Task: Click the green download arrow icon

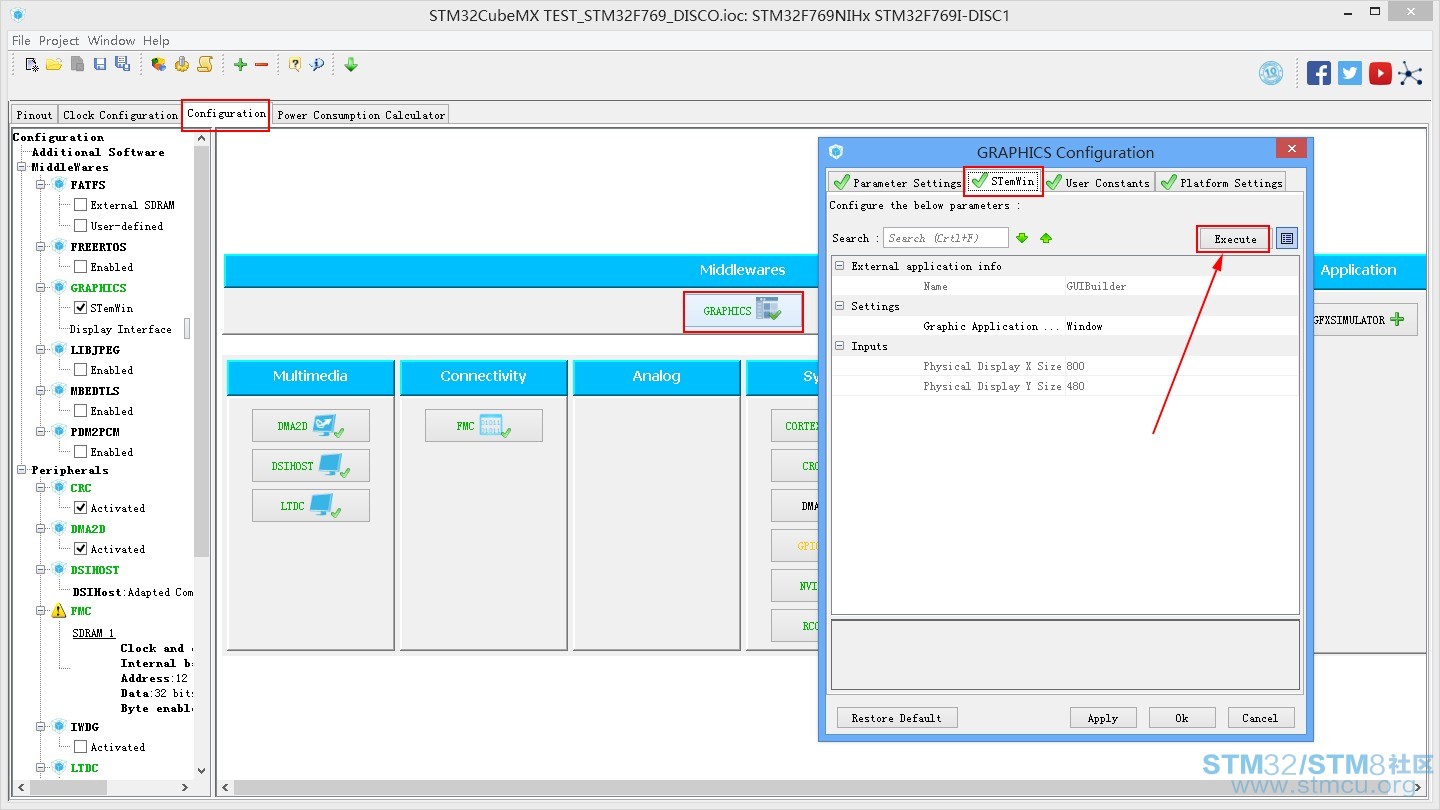Action: 351,64
